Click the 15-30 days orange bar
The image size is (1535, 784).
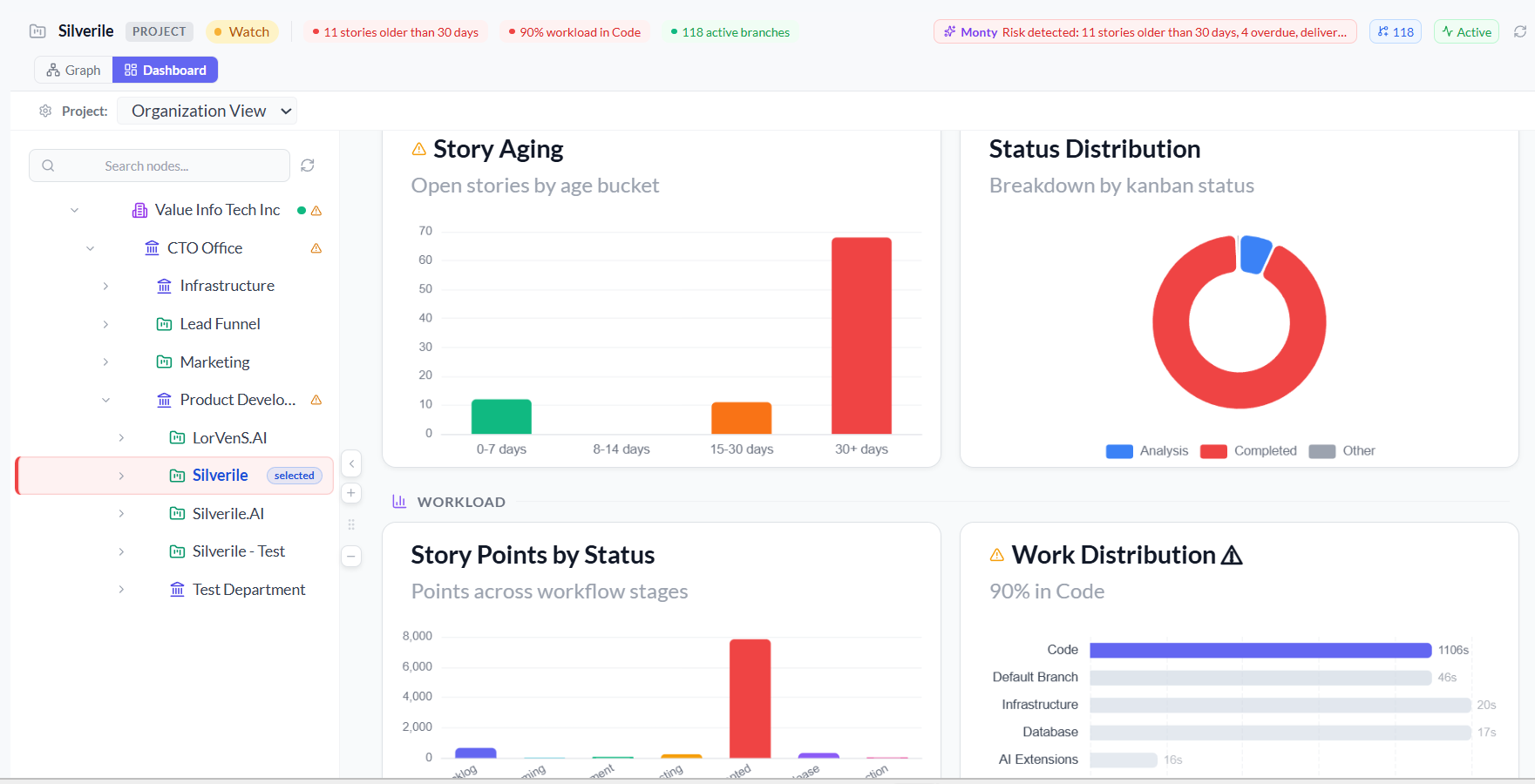pos(741,418)
